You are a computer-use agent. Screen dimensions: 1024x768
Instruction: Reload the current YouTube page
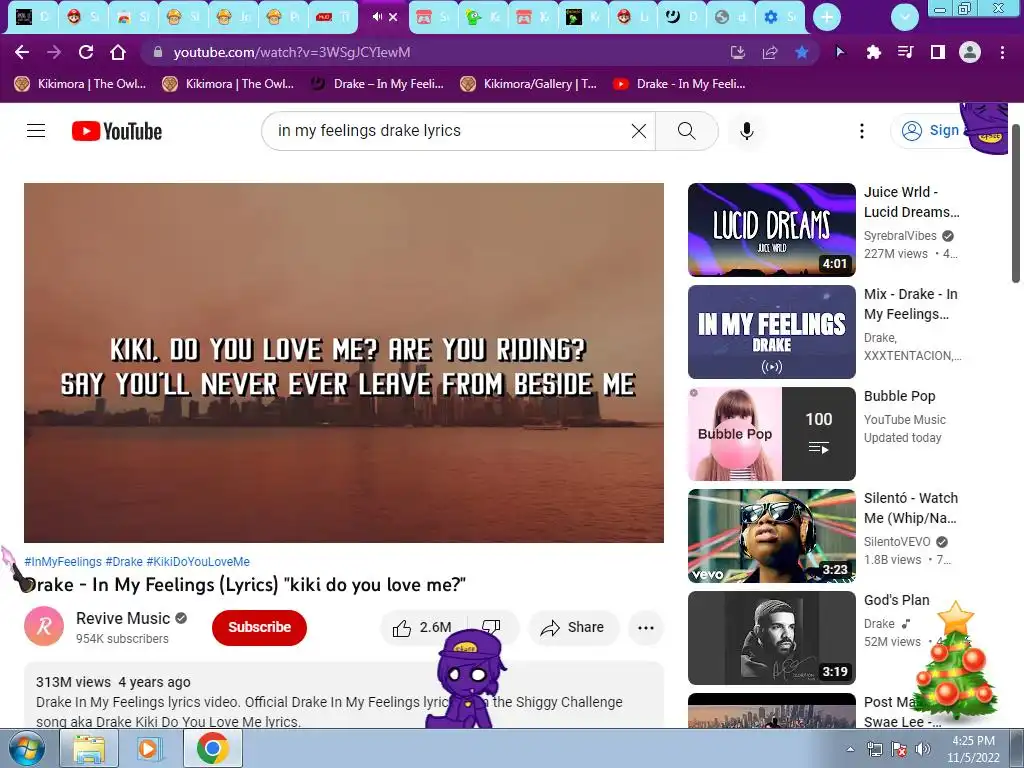(x=86, y=52)
